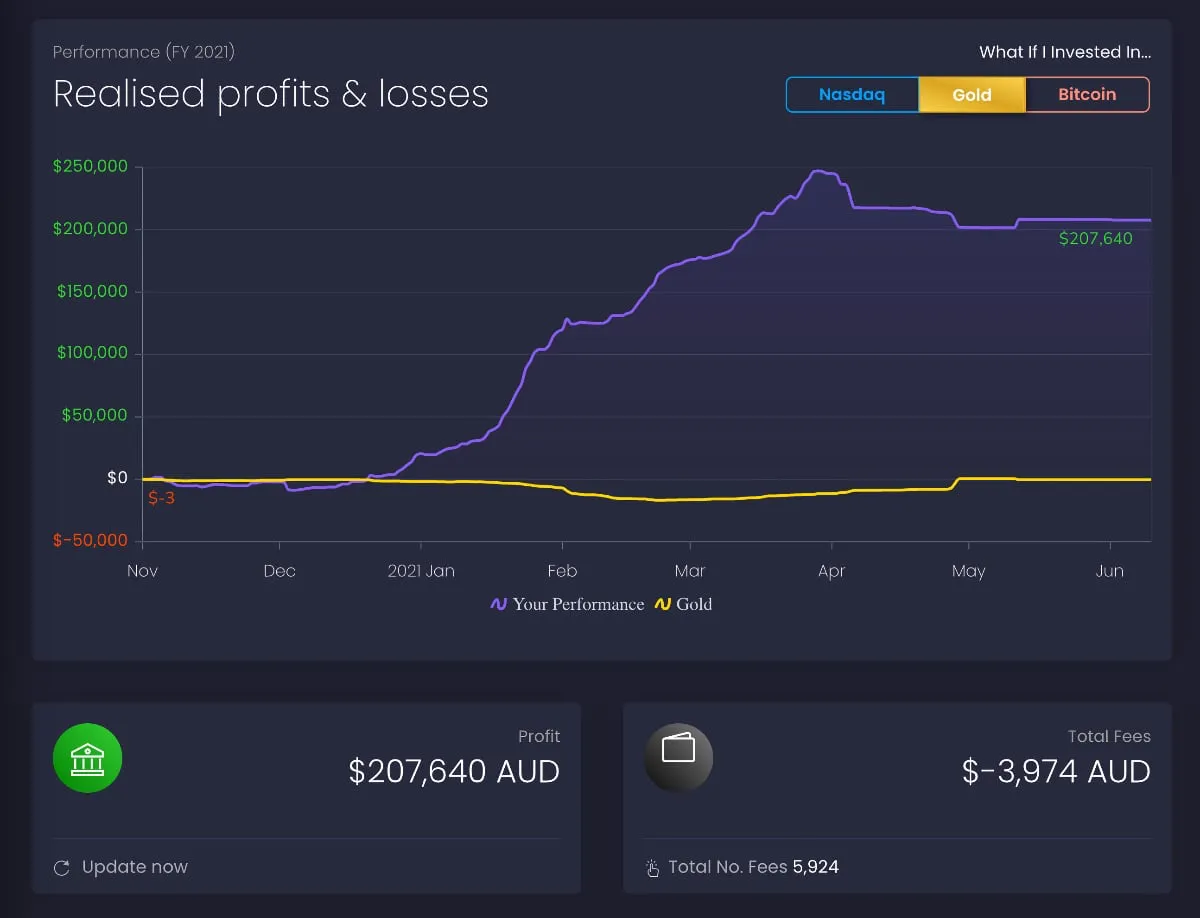Click the Mar x-axis label
The image size is (1200, 918).
[x=690, y=571]
